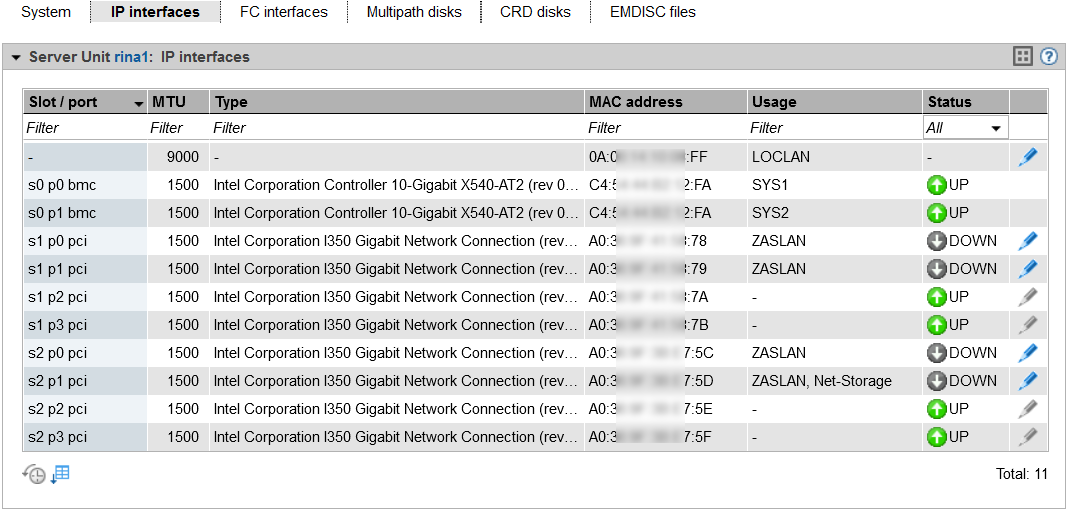Edit the s1 p0 pci interface
1067x511 pixels.
[1028, 241]
